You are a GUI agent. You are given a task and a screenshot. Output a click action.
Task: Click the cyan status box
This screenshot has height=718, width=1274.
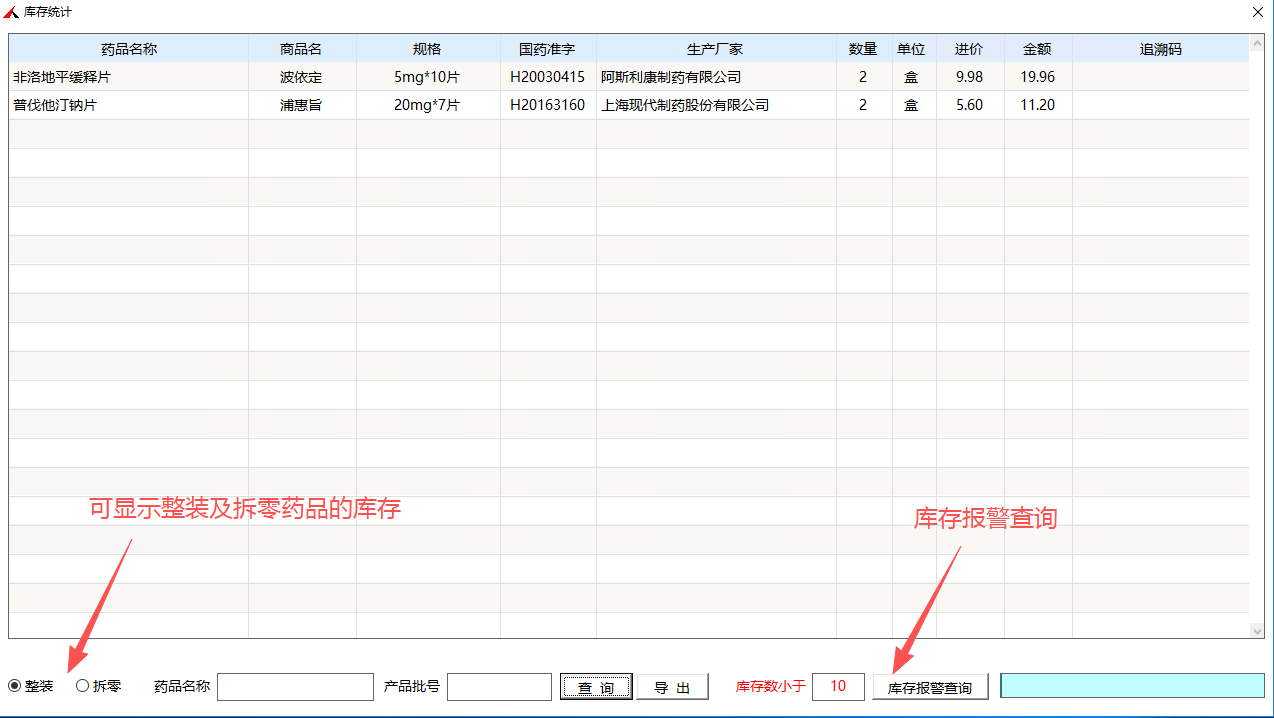1132,685
